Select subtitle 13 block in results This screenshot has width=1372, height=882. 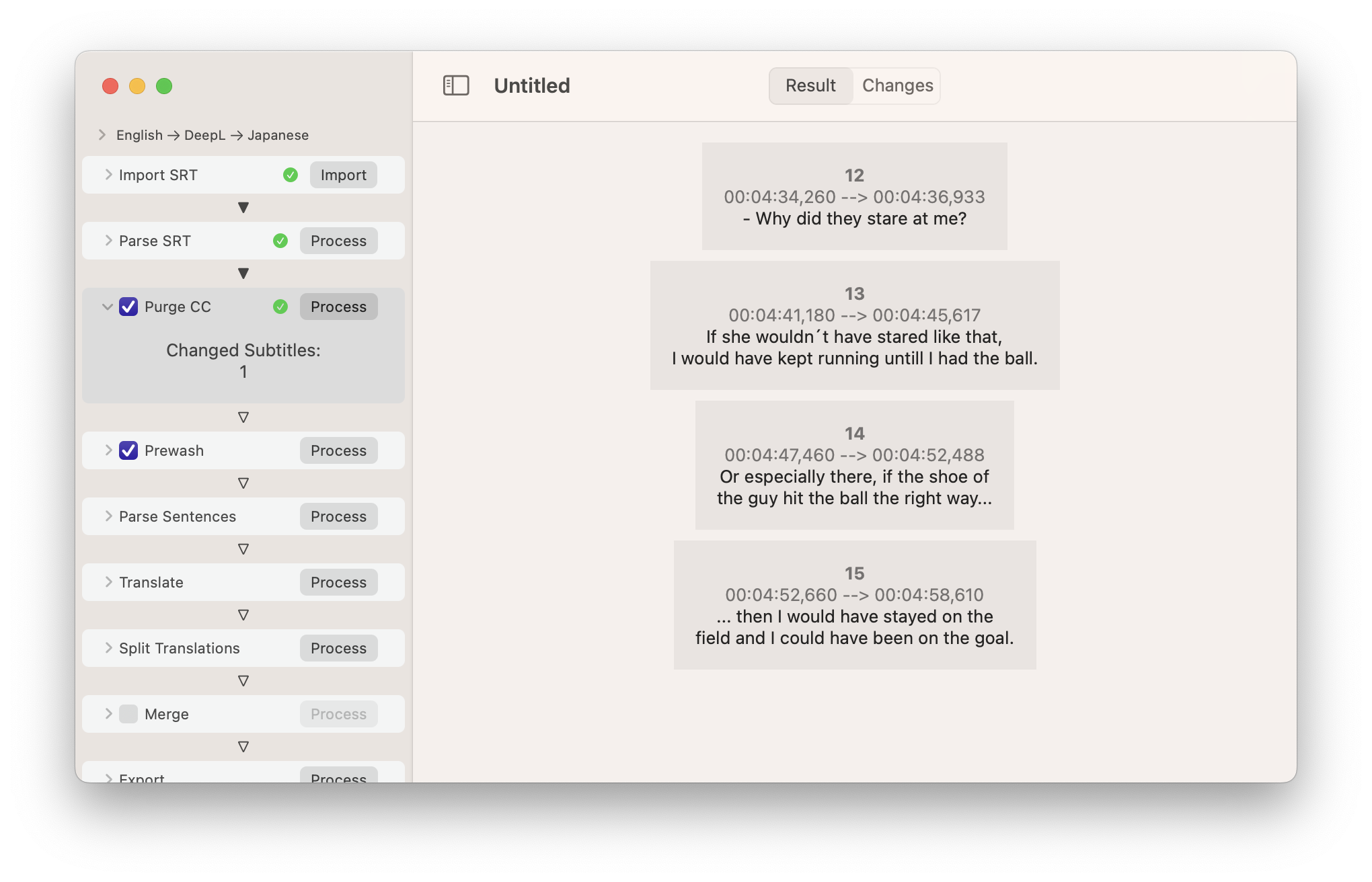pyautogui.click(x=854, y=325)
